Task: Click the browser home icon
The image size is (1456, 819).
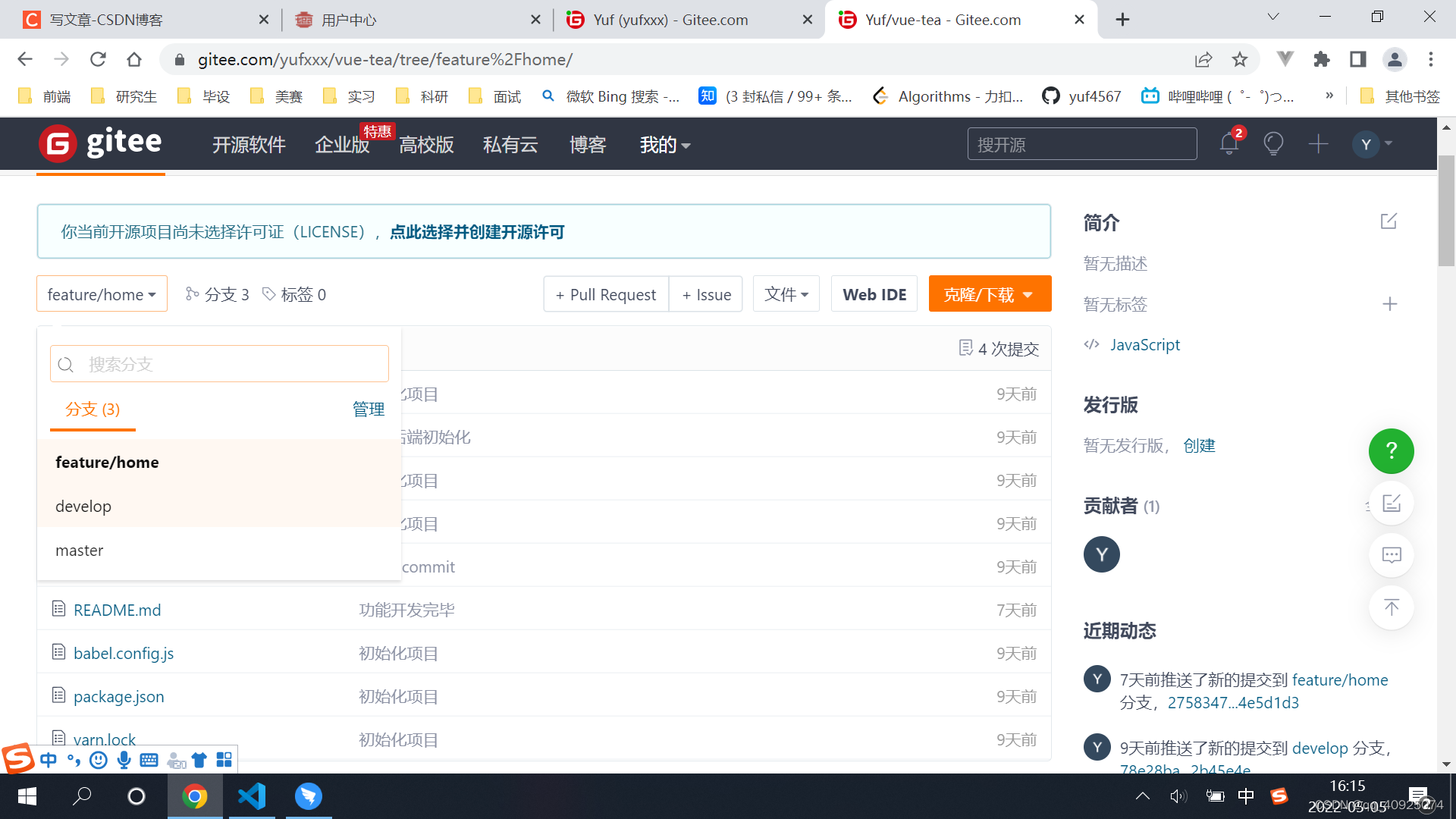Action: coord(134,59)
